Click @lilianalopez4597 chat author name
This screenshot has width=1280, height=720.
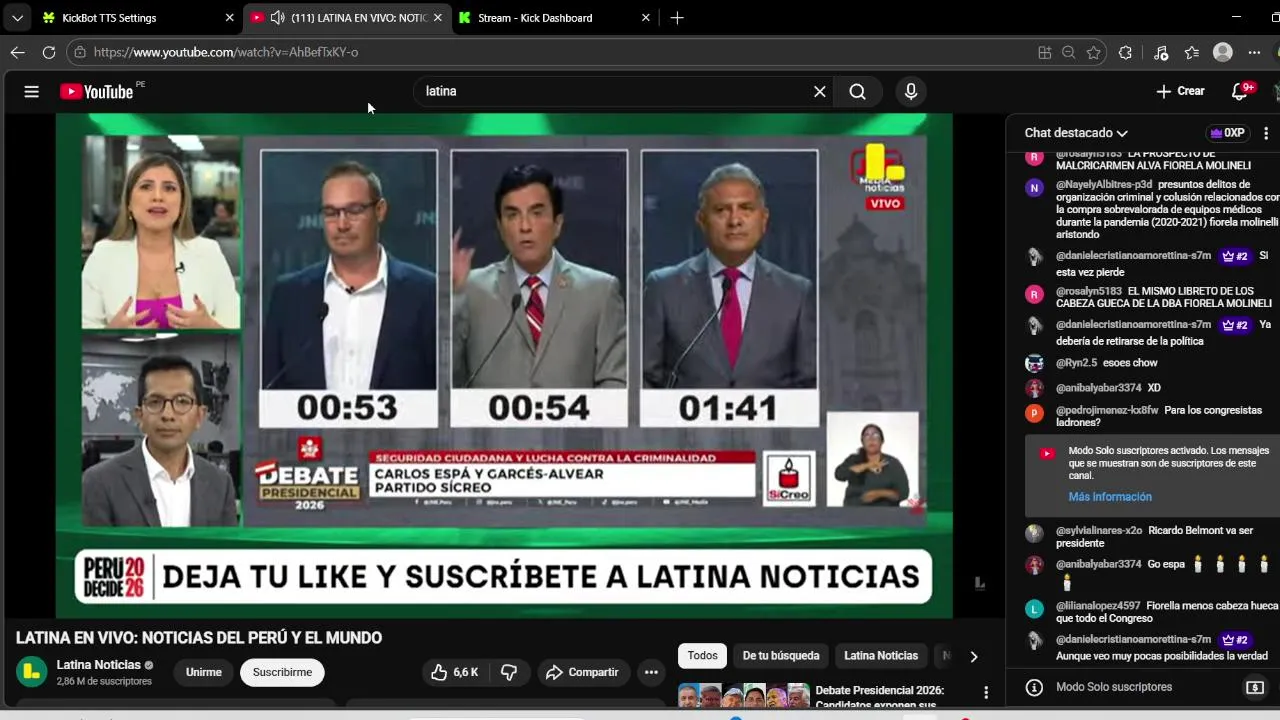pyautogui.click(x=1098, y=606)
